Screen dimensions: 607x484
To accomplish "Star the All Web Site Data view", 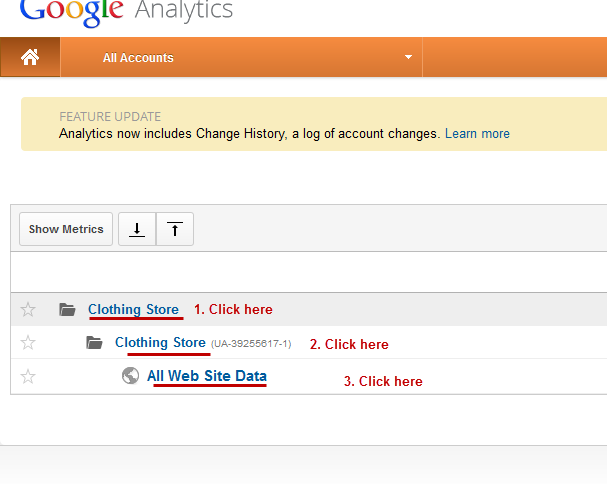I will tap(28, 376).
